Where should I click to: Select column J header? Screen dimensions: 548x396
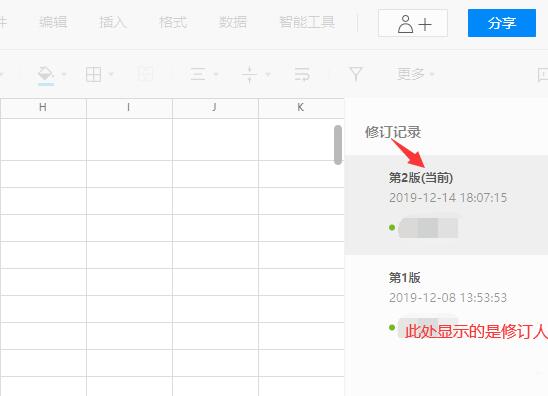[x=215, y=108]
